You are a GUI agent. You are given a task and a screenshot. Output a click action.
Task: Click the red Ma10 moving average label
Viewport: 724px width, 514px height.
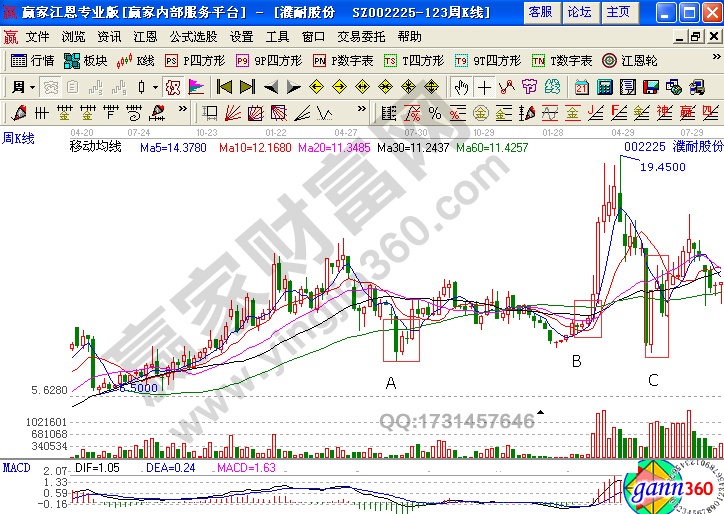241,147
